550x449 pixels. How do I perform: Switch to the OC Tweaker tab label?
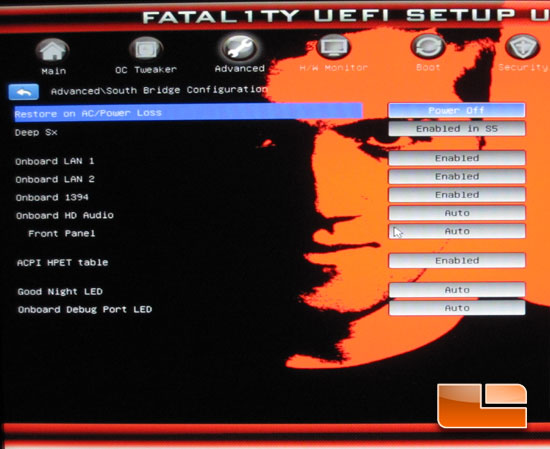(x=146, y=70)
